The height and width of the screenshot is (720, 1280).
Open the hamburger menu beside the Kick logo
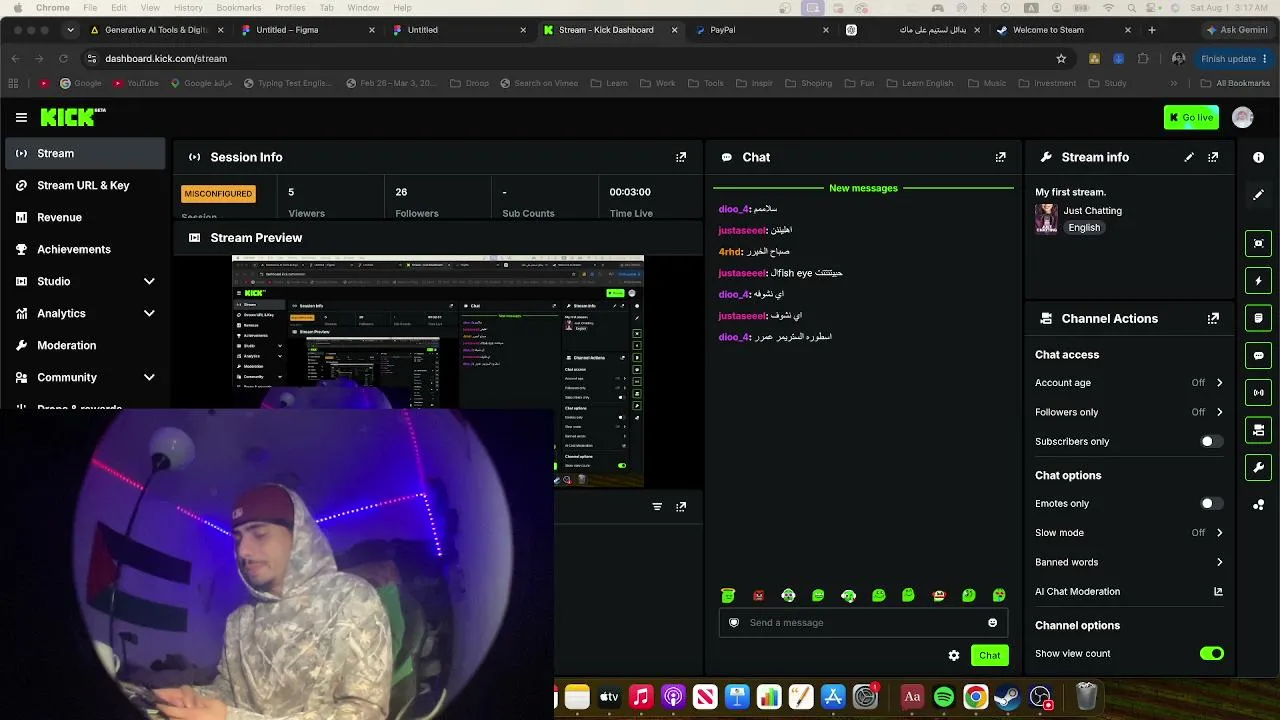(x=21, y=117)
